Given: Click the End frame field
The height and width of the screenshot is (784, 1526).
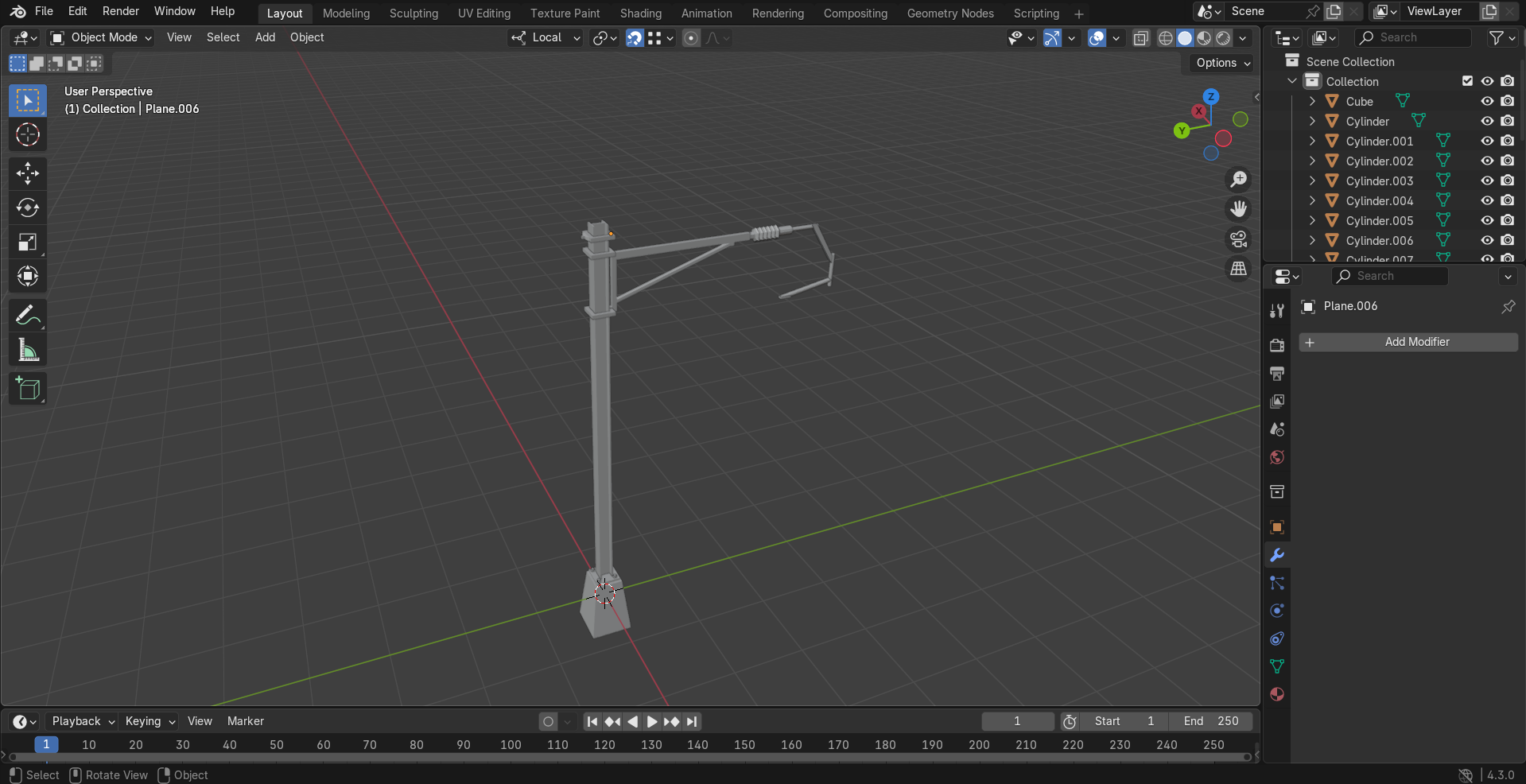Looking at the screenshot, I should click(1210, 721).
